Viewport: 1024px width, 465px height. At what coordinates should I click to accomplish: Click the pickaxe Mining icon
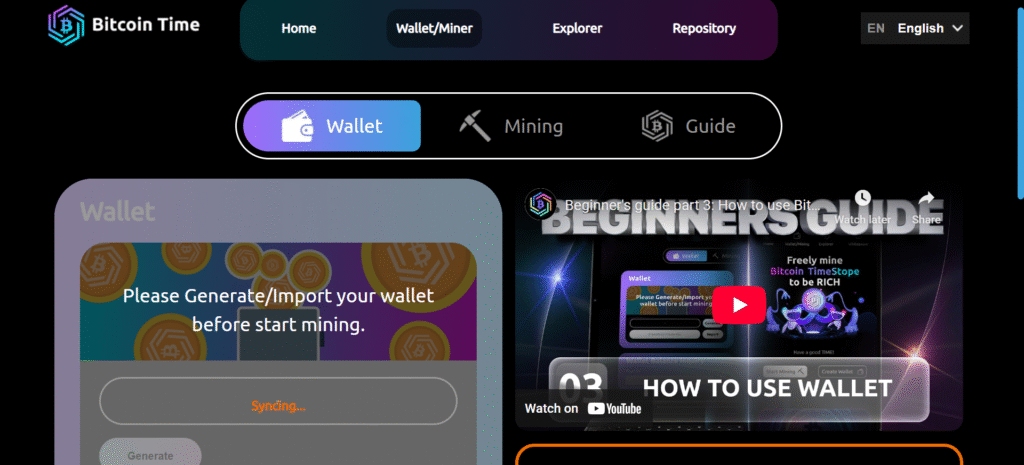click(474, 125)
